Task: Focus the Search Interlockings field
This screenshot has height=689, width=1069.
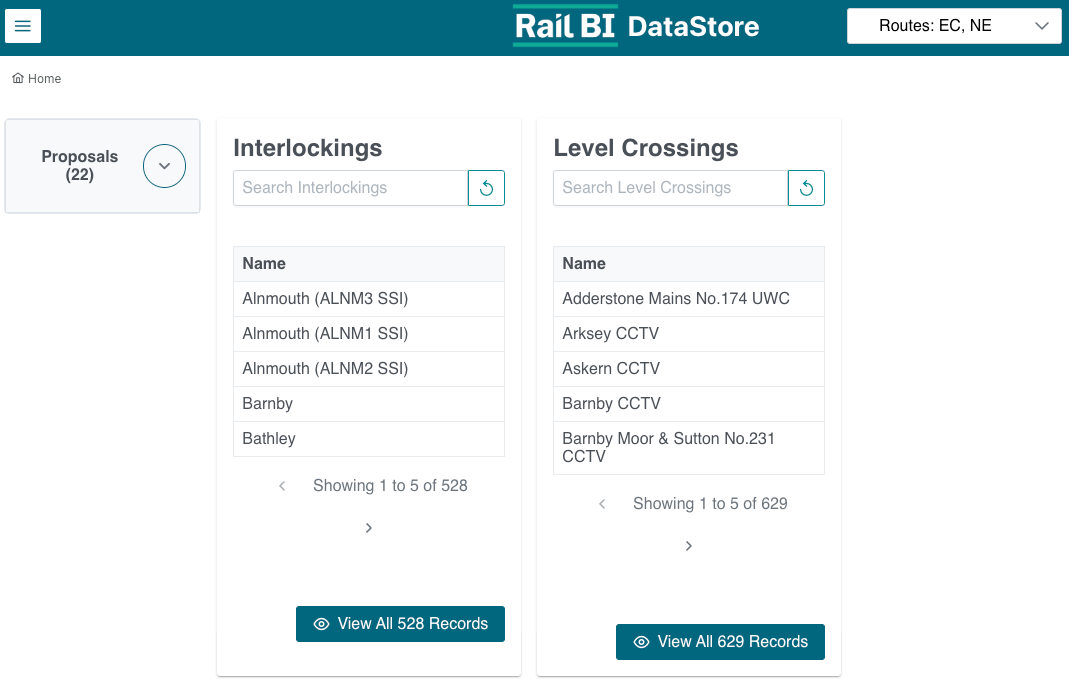Action: (350, 188)
